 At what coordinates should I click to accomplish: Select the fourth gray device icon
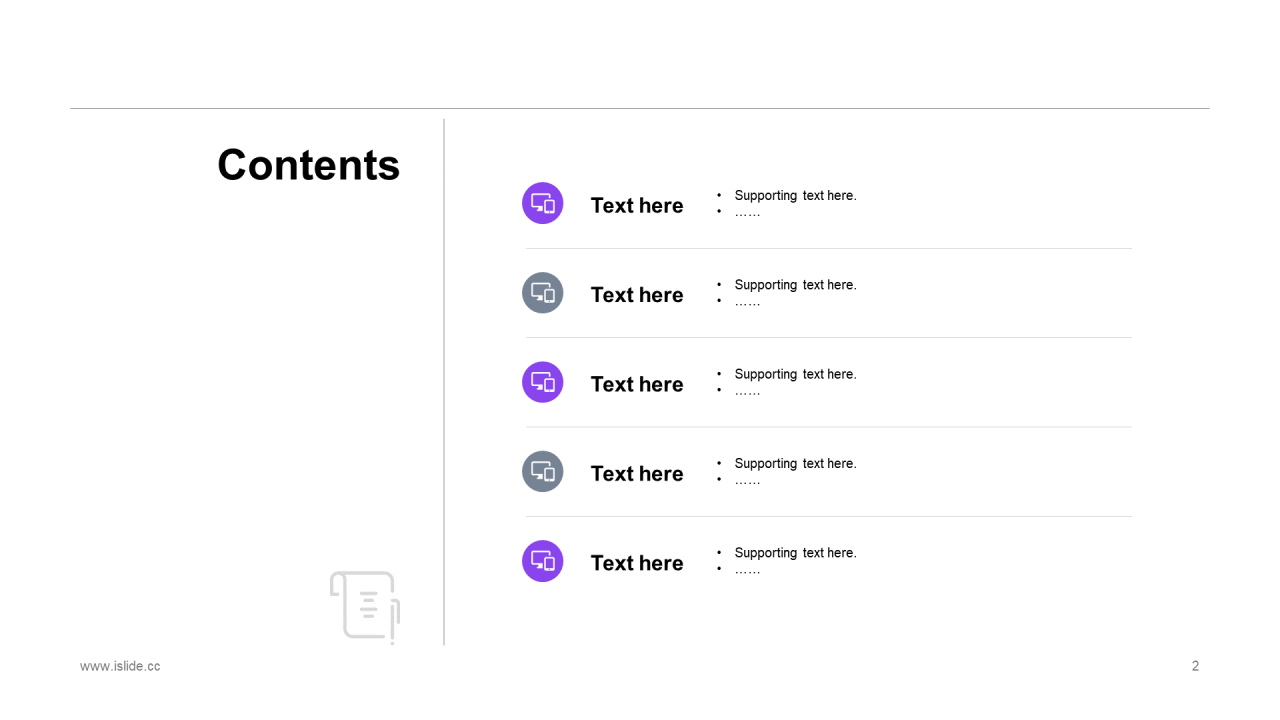click(x=543, y=471)
